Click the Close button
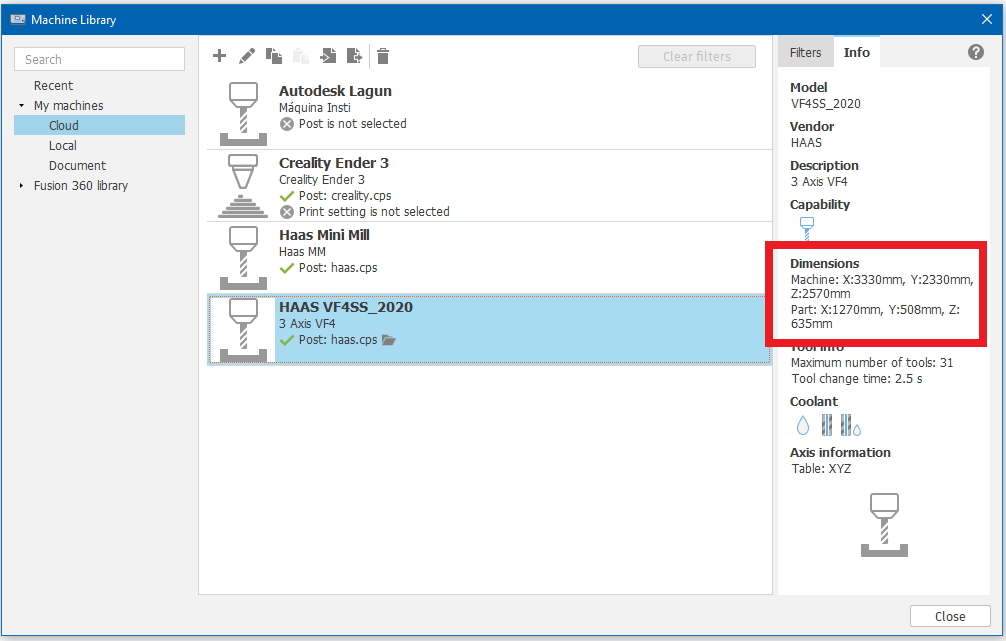This screenshot has width=1006, height=641. click(950, 616)
